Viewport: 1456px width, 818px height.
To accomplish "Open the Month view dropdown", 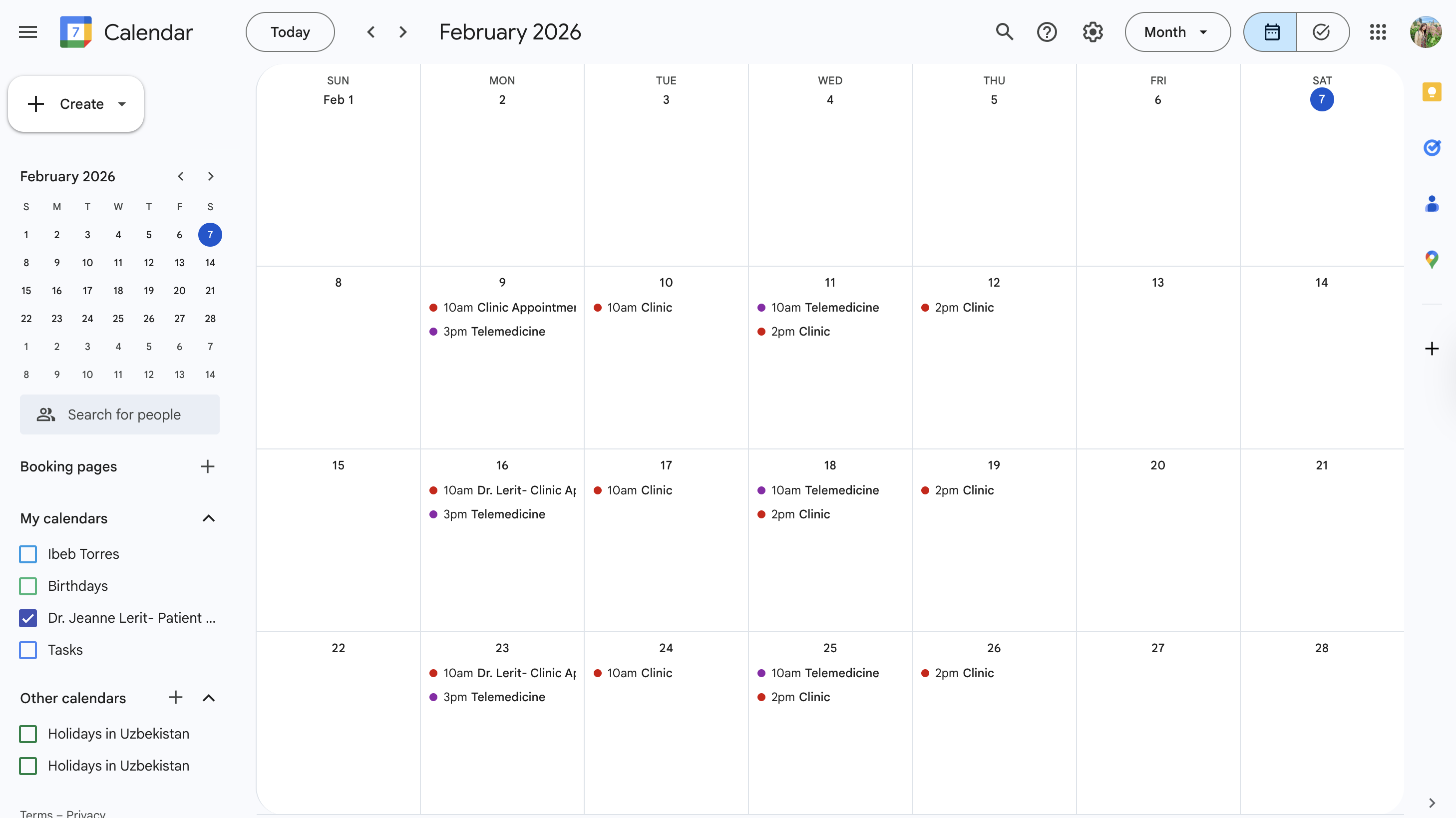I will tap(1177, 32).
